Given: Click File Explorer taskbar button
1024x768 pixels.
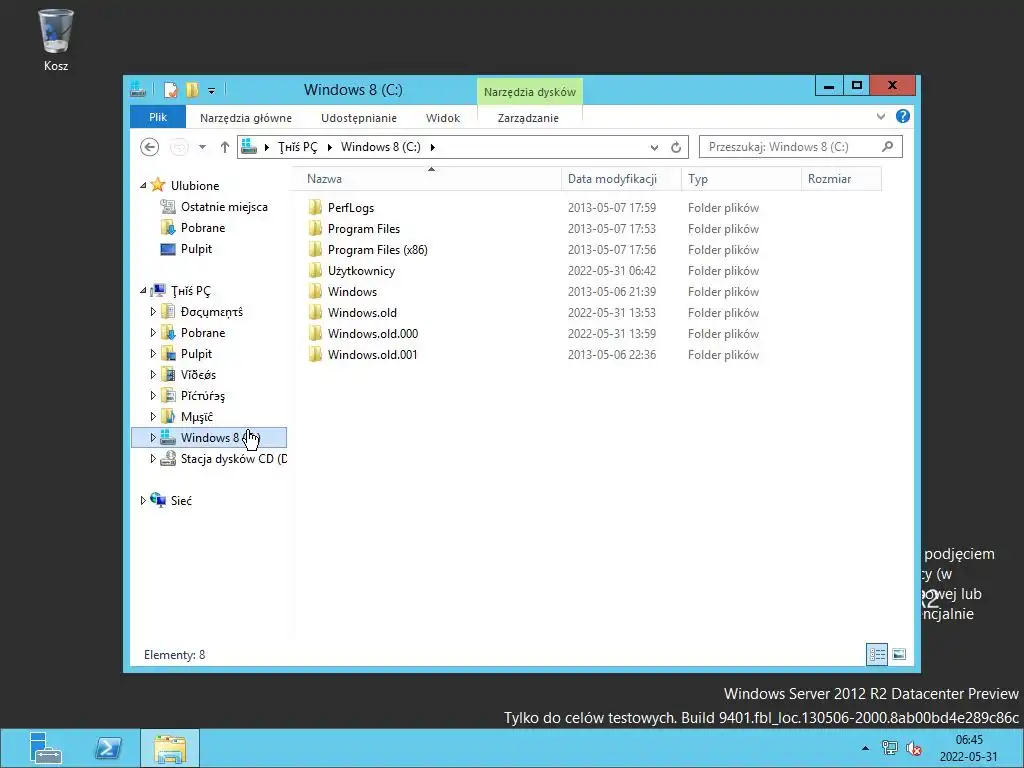Looking at the screenshot, I should pos(170,748).
